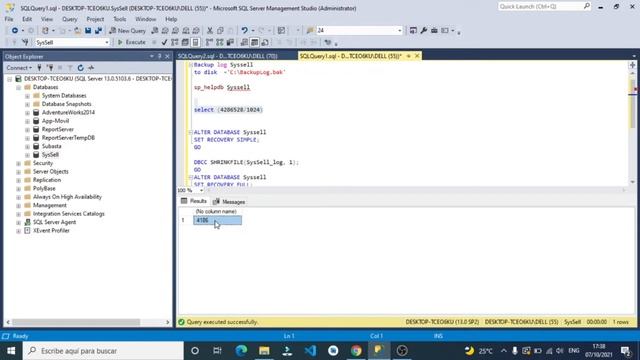Click the wrench Properties icon
Image resolution: width=640 pixels, height=360 pixels.
[424, 31]
